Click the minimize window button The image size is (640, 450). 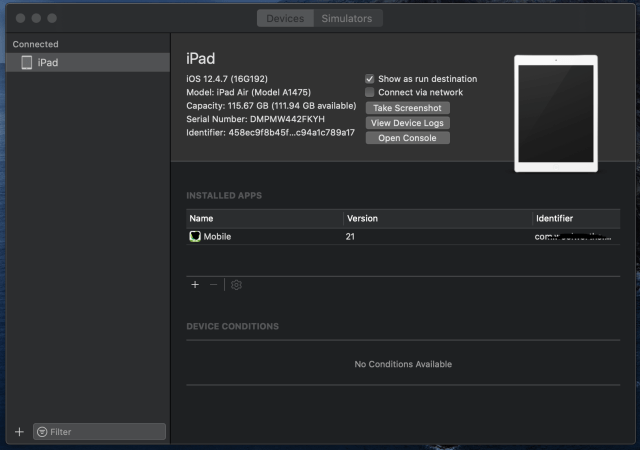(x=36, y=18)
